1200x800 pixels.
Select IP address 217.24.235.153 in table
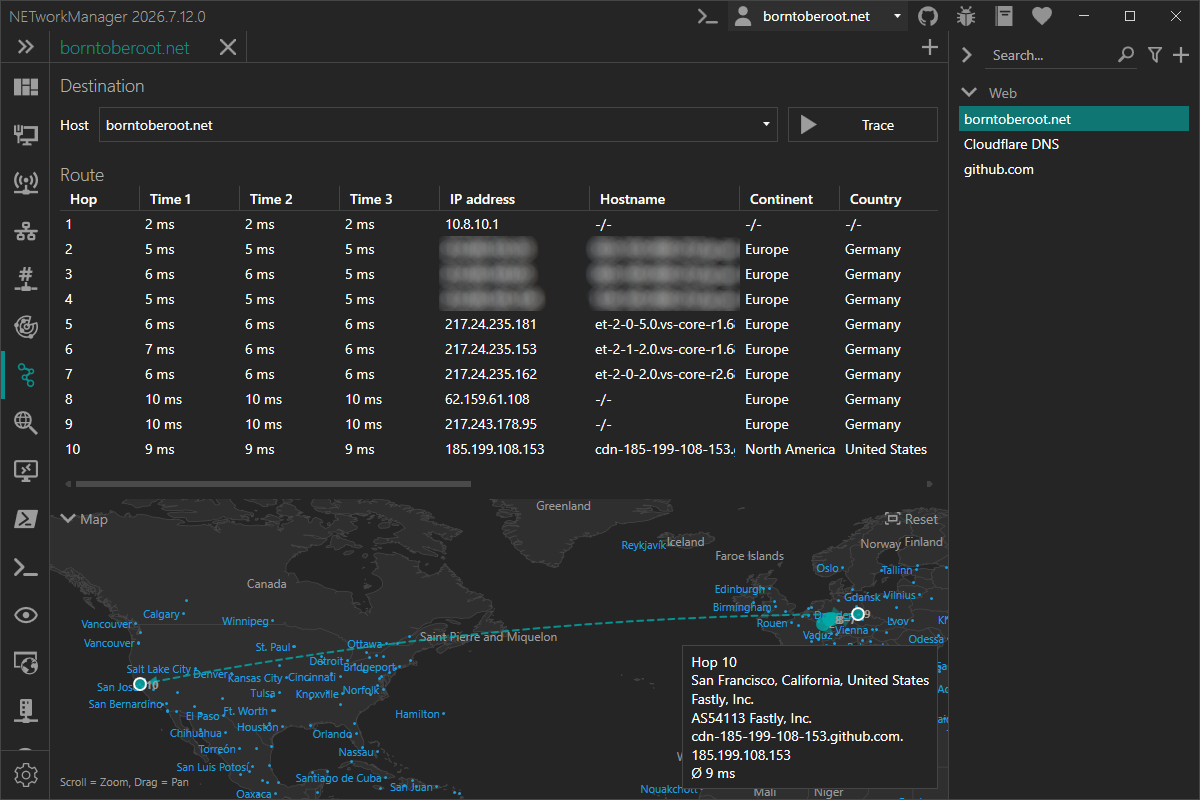(491, 349)
